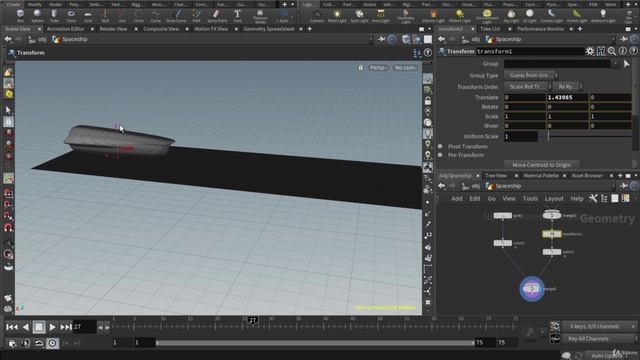Show network tree list view icon

pyautogui.click(x=604, y=198)
